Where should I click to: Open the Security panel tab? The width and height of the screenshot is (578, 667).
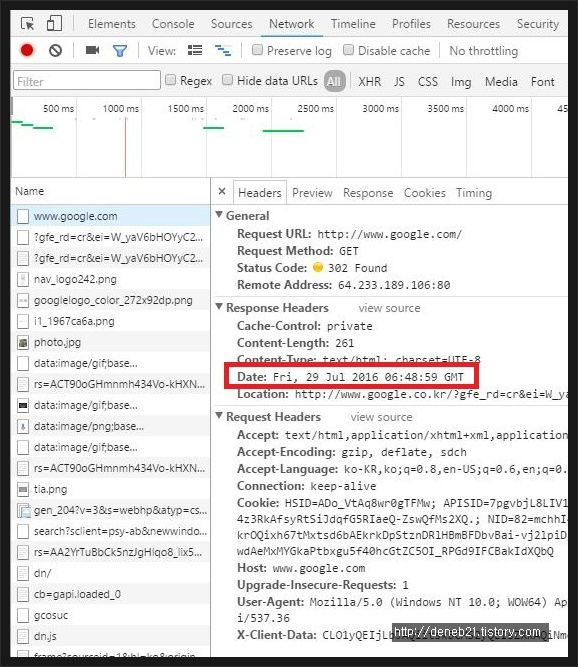(538, 24)
